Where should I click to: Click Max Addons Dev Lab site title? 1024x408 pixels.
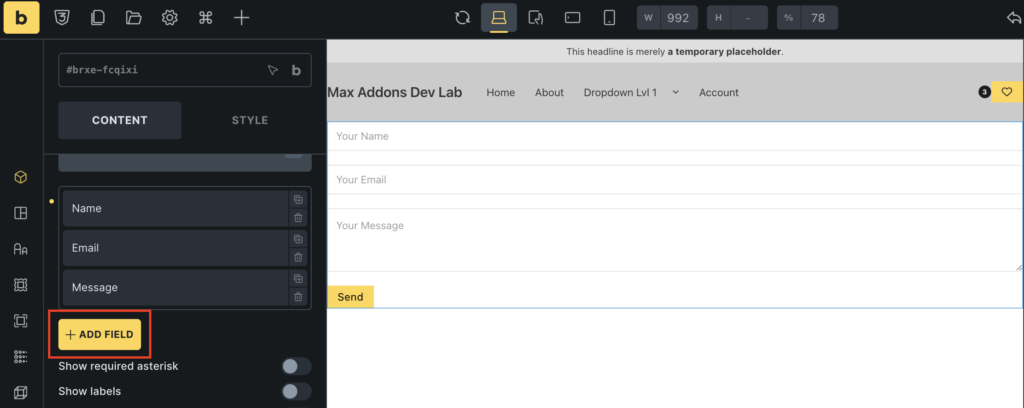pos(394,92)
